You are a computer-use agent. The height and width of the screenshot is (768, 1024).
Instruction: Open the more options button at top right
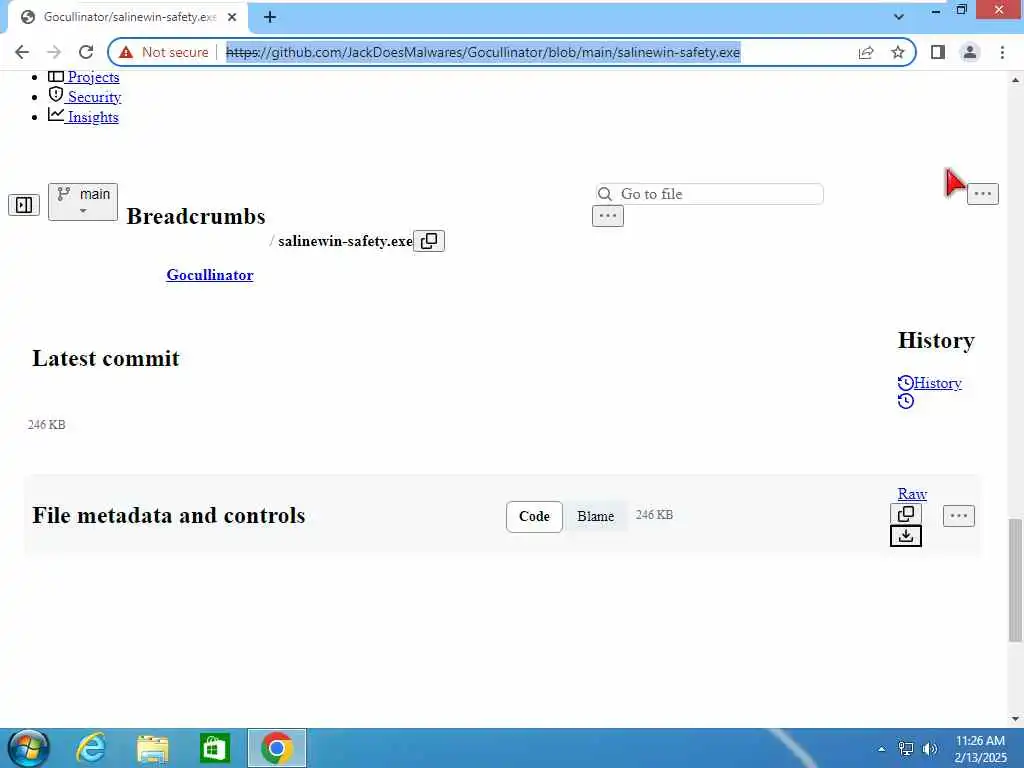(x=983, y=194)
